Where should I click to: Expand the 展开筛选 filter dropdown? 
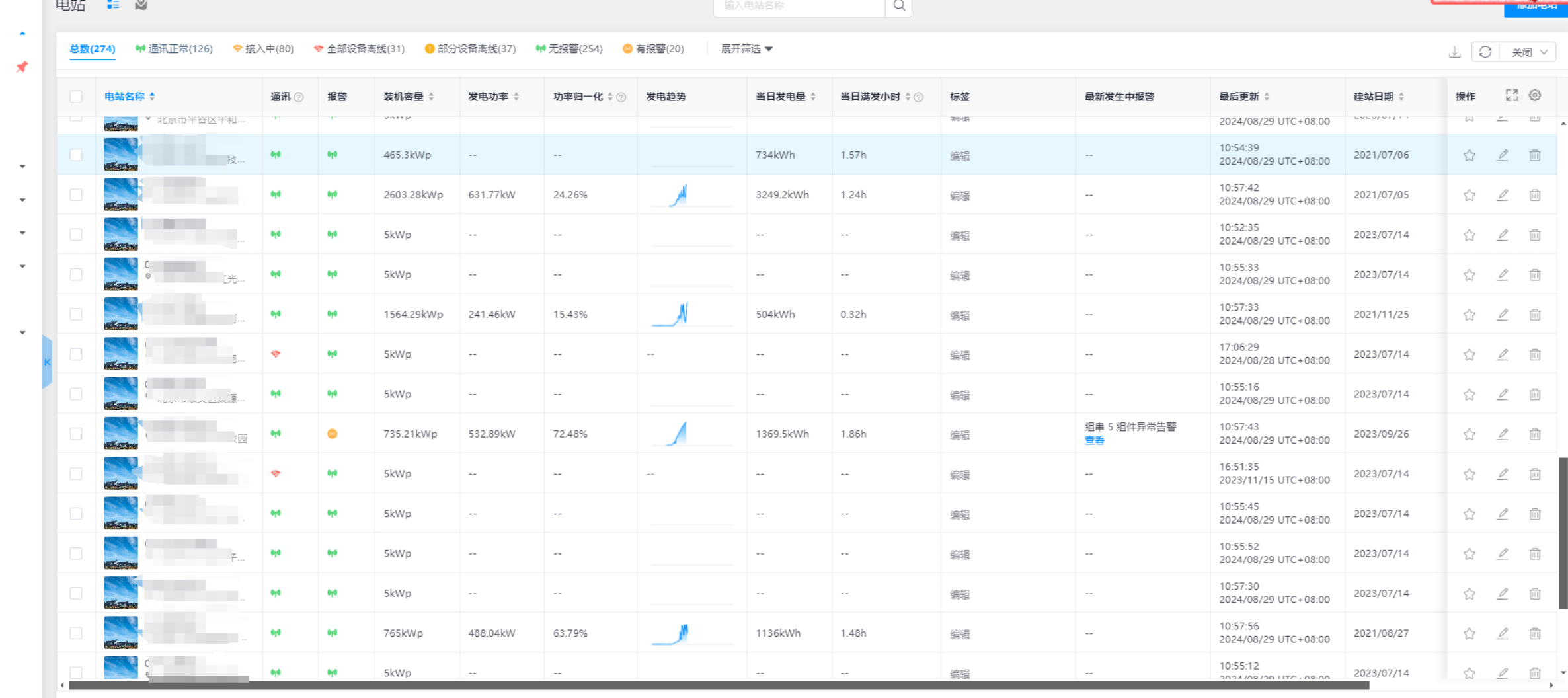[x=746, y=49]
